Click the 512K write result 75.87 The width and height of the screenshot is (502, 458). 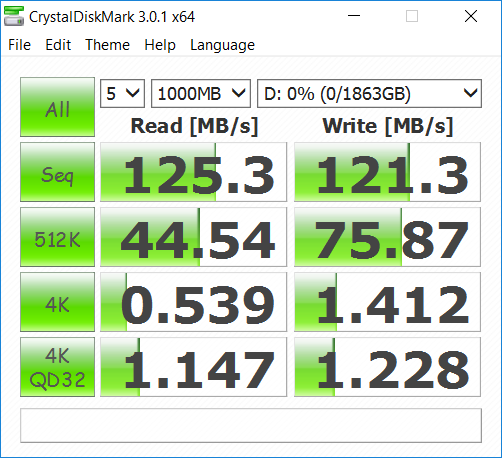pos(387,237)
